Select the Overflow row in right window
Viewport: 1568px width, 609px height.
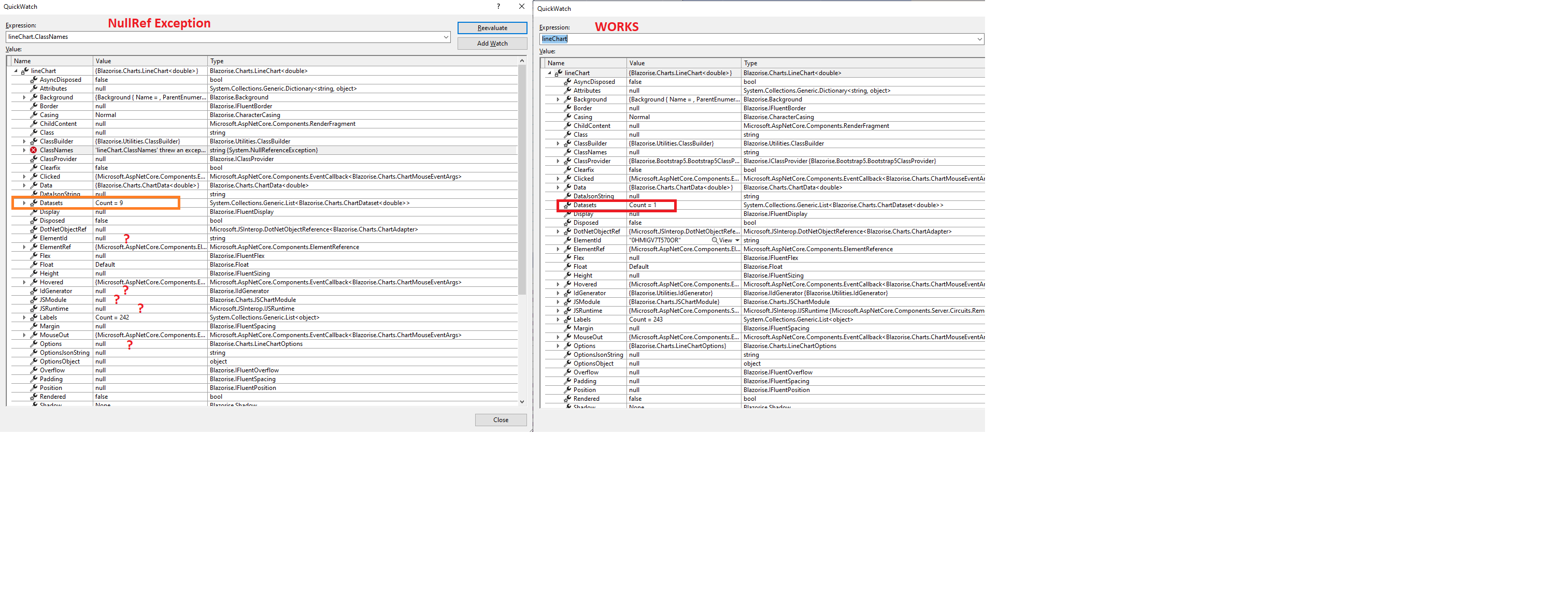pos(764,372)
